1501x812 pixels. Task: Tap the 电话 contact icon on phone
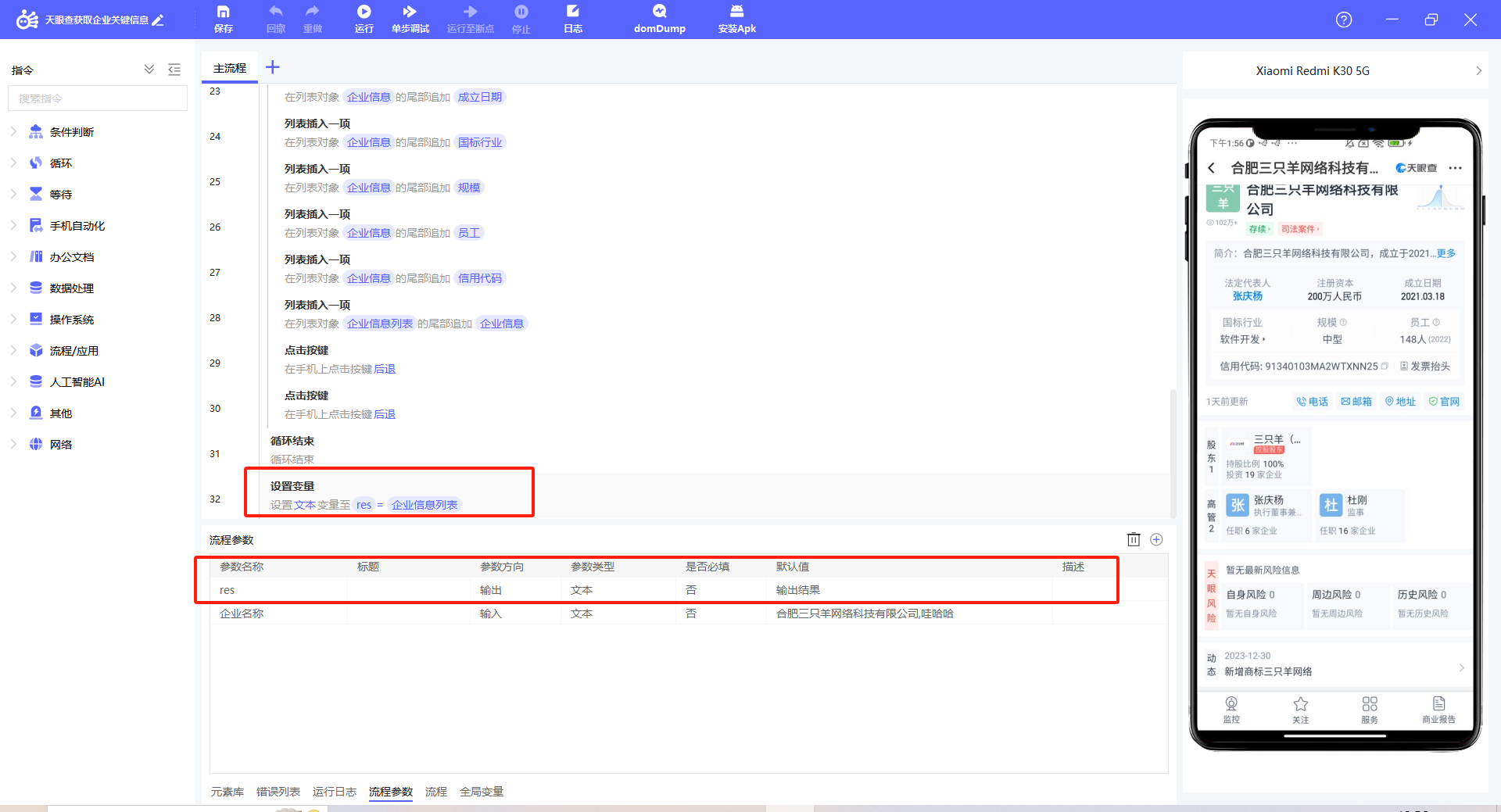[x=1312, y=402]
